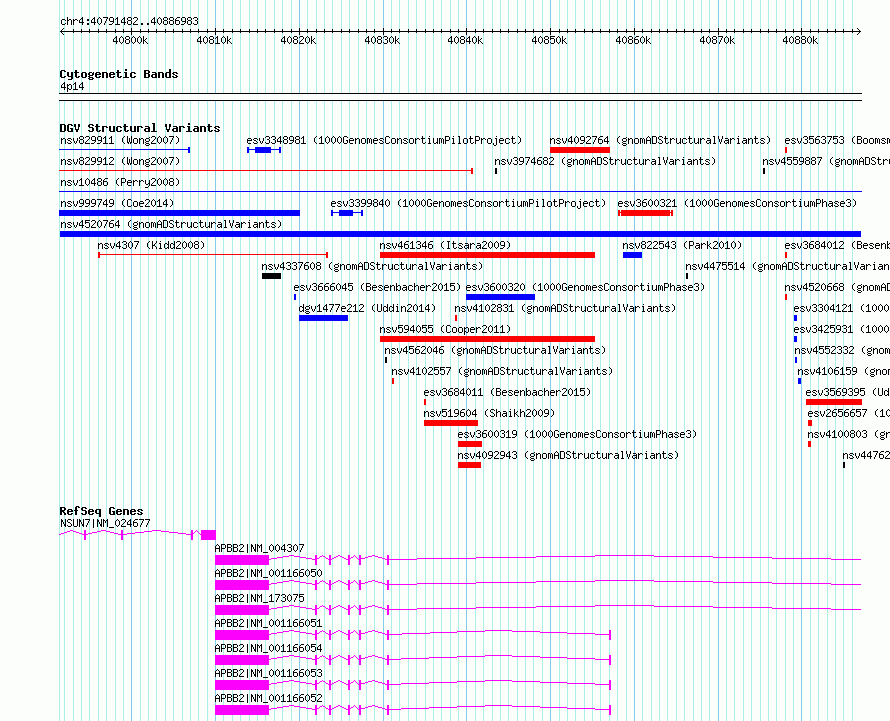
Task: Click the APBB2|NM_001166054 transcript label
Action: (x=268, y=648)
